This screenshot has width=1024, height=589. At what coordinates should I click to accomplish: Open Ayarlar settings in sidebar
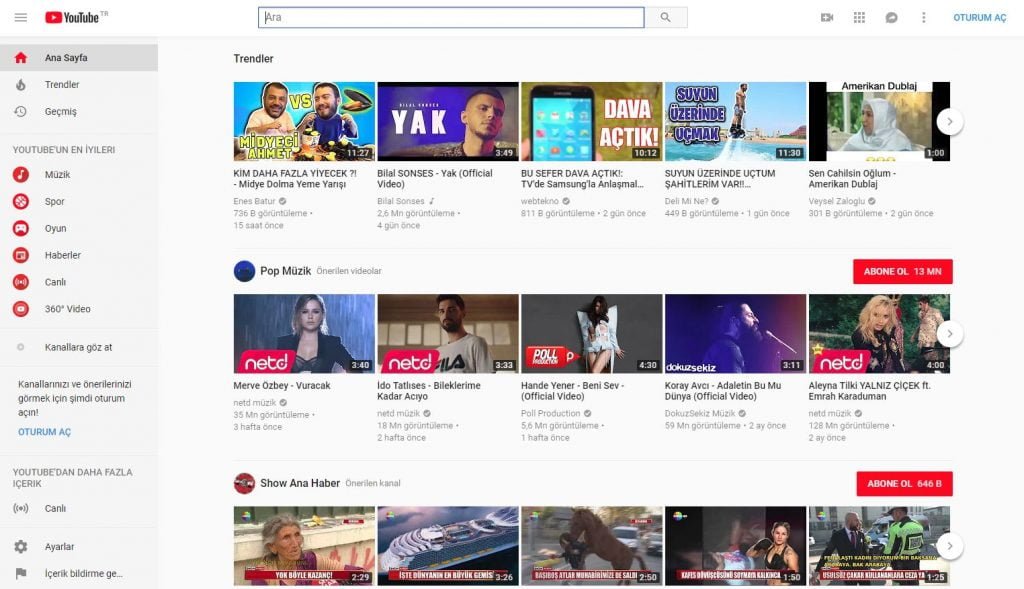[x=59, y=547]
